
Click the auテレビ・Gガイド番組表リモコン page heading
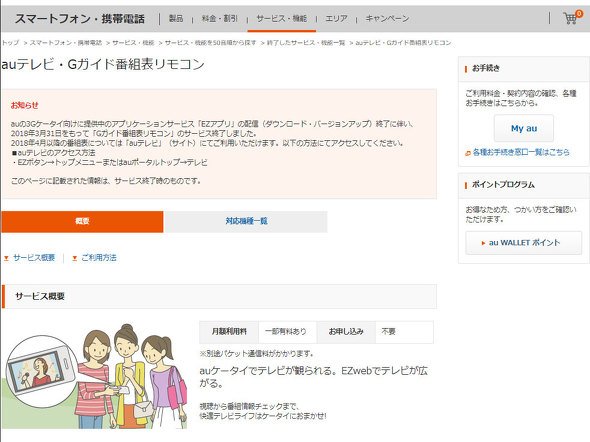pyautogui.click(x=103, y=64)
